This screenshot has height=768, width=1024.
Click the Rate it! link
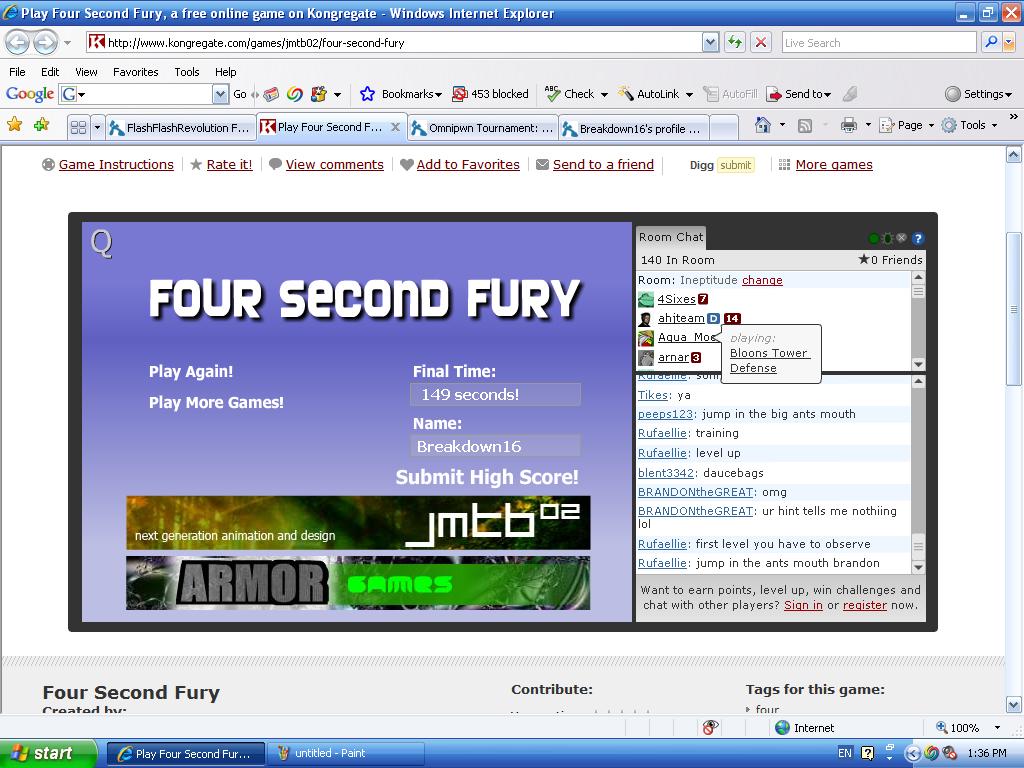(x=229, y=165)
